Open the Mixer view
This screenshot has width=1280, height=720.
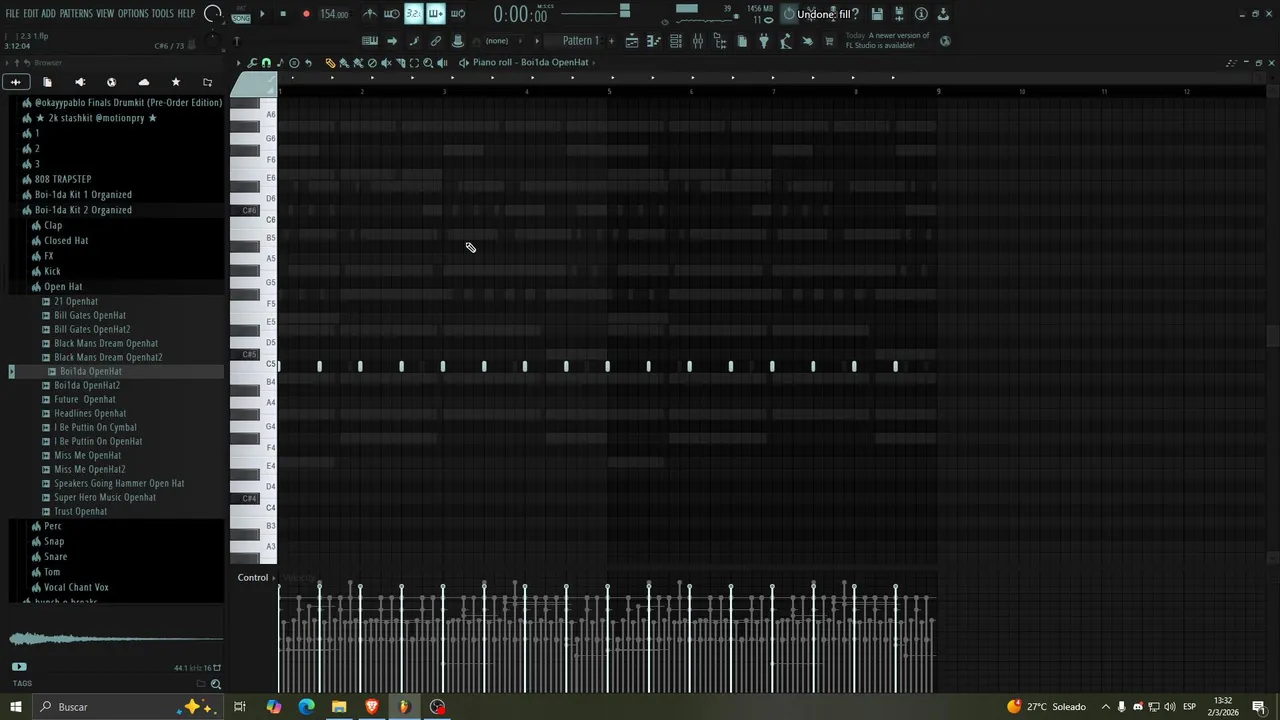[x=698, y=41]
